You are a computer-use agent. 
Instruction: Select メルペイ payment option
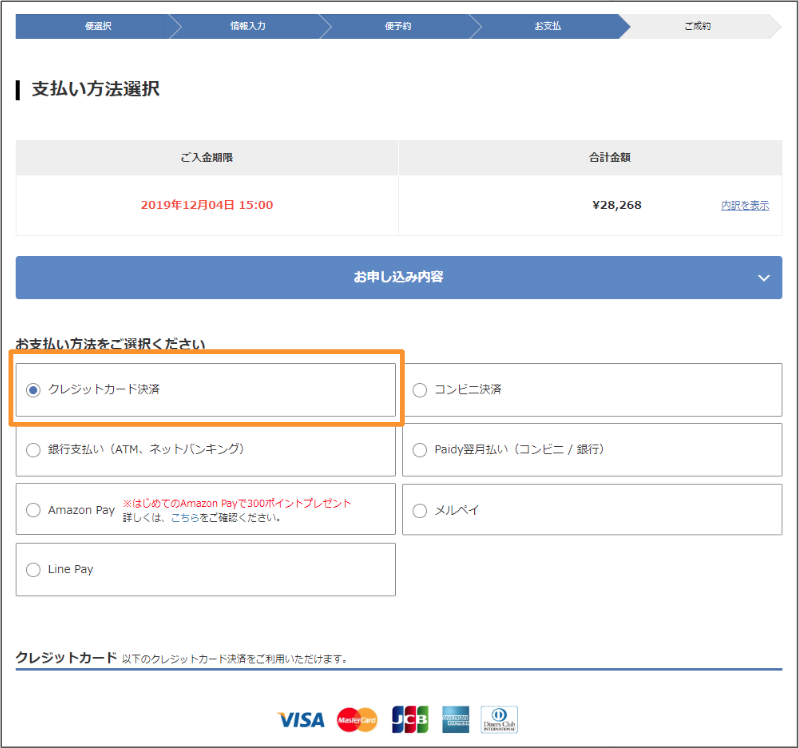click(420, 510)
